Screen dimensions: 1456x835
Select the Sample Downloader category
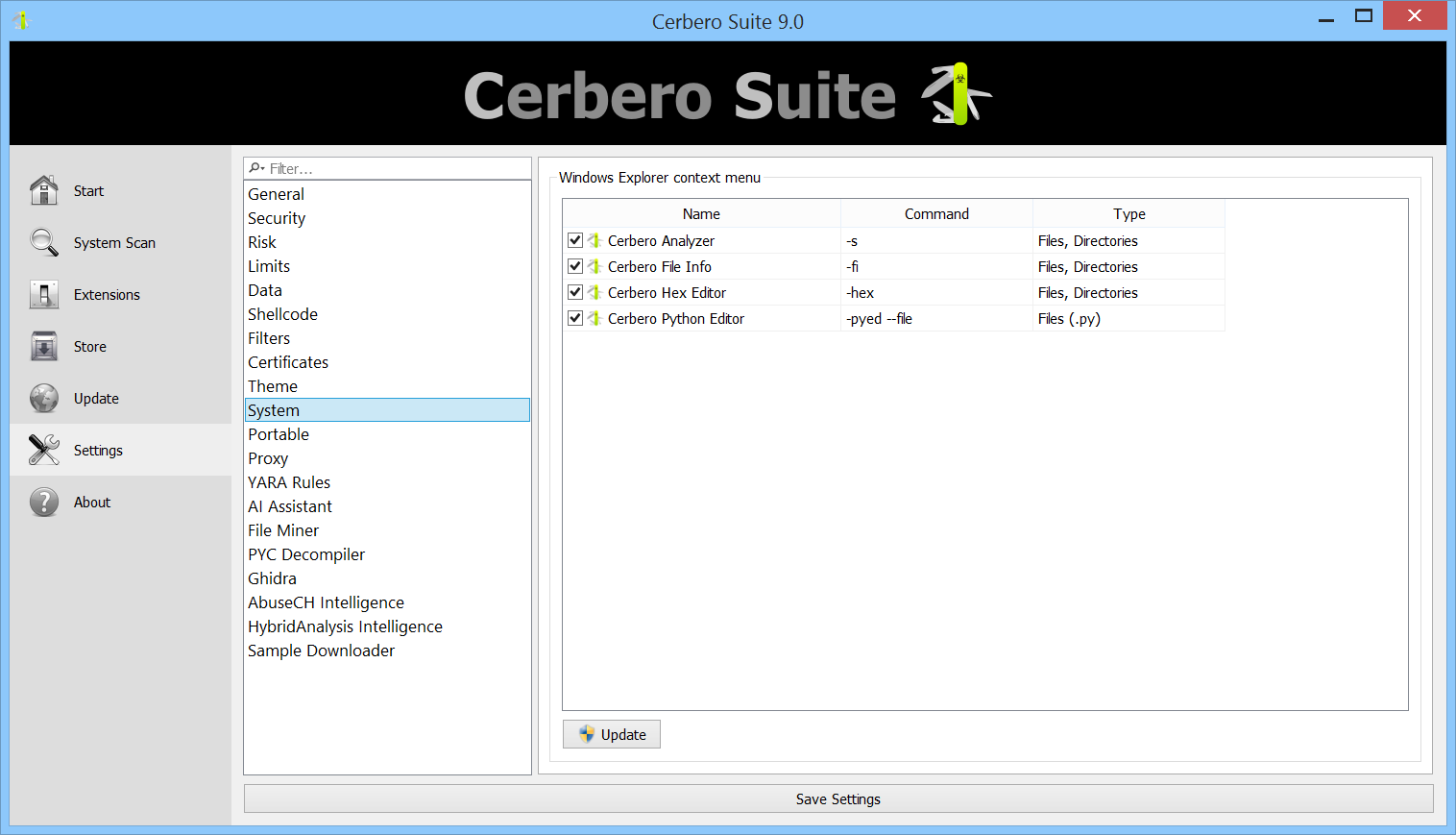coord(387,651)
